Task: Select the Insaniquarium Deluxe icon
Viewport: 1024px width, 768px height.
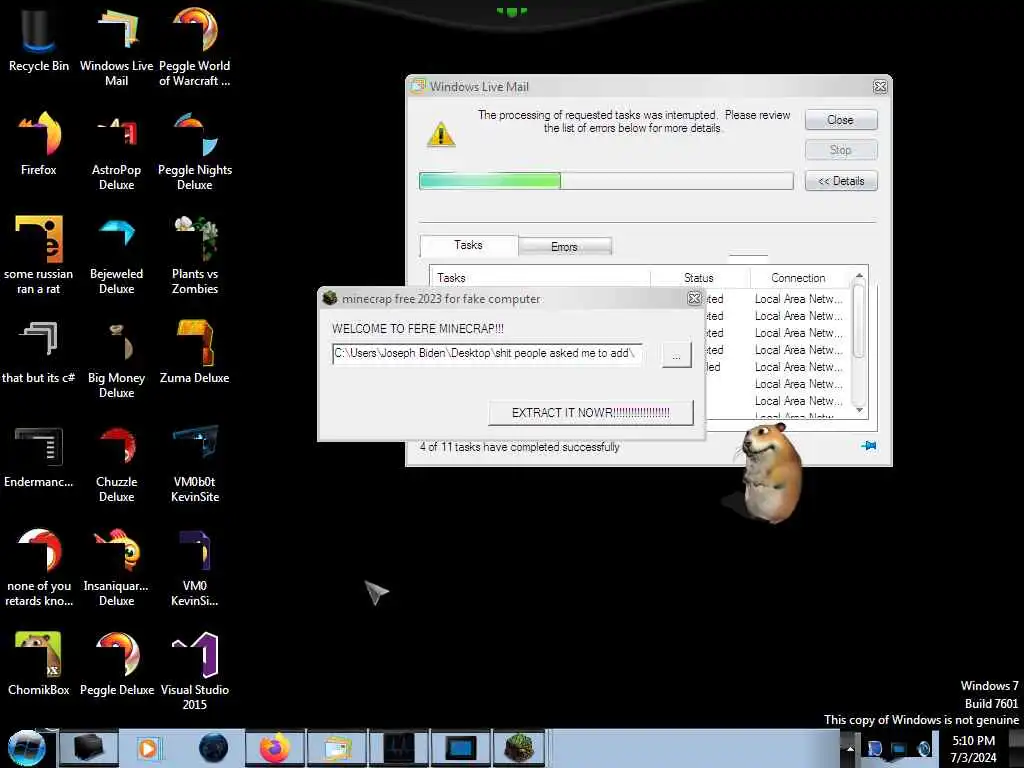Action: [116, 567]
